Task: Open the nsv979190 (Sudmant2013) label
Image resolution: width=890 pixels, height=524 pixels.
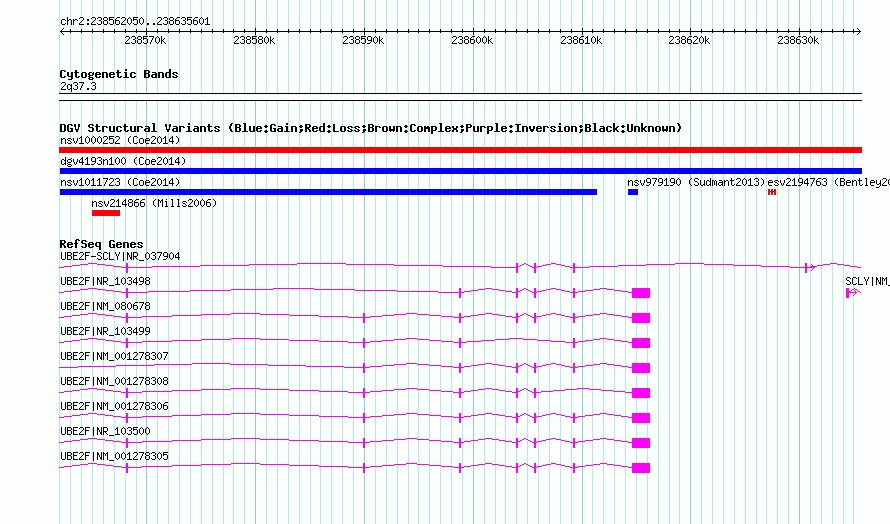Action: [696, 182]
